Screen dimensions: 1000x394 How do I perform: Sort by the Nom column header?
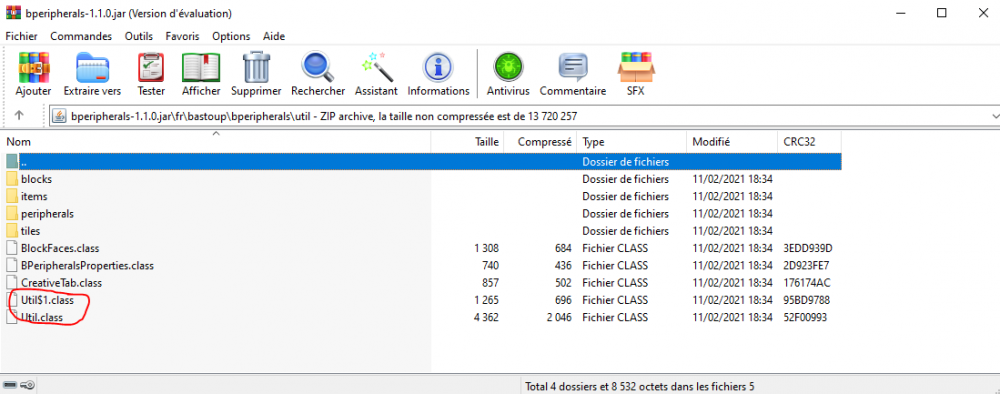click(x=216, y=142)
